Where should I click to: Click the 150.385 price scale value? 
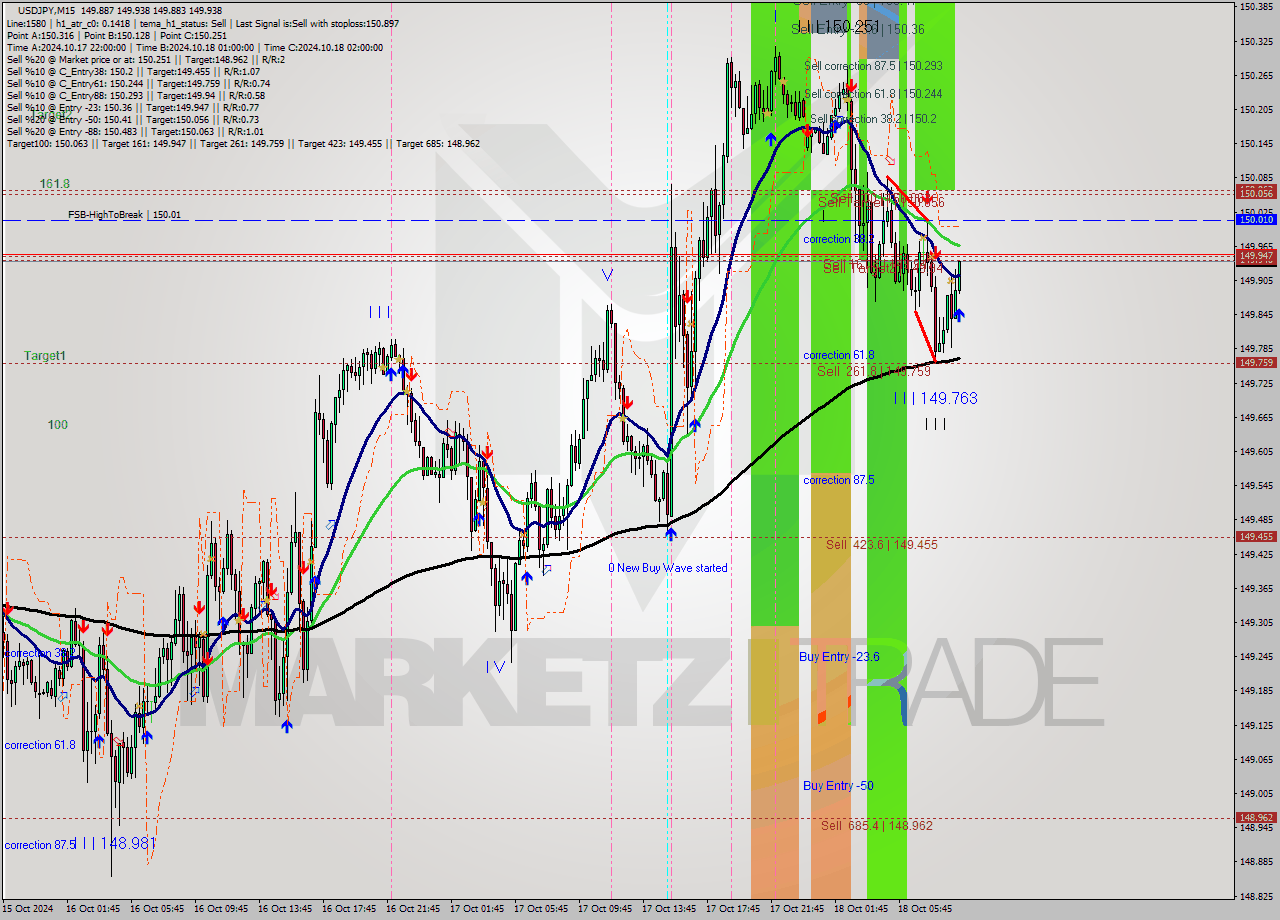(1256, 7)
